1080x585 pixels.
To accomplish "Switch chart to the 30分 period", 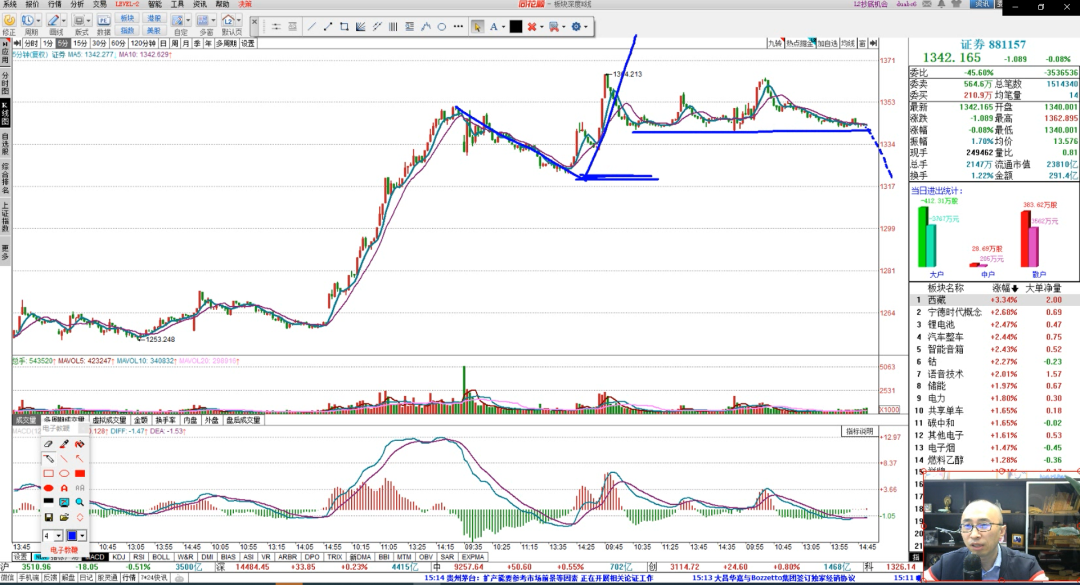I will tap(99, 43).
